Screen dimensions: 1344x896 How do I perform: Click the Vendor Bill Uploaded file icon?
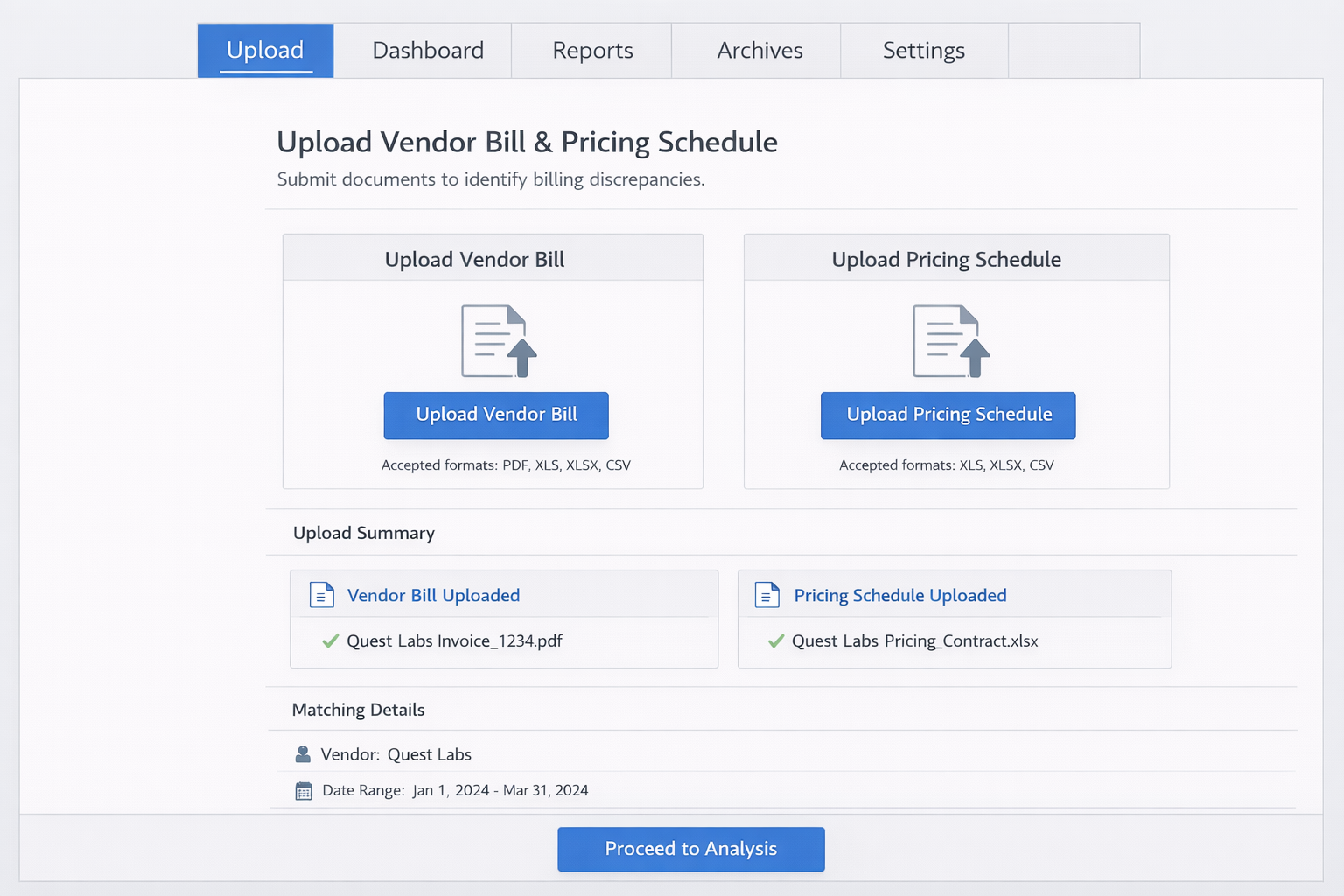[322, 595]
